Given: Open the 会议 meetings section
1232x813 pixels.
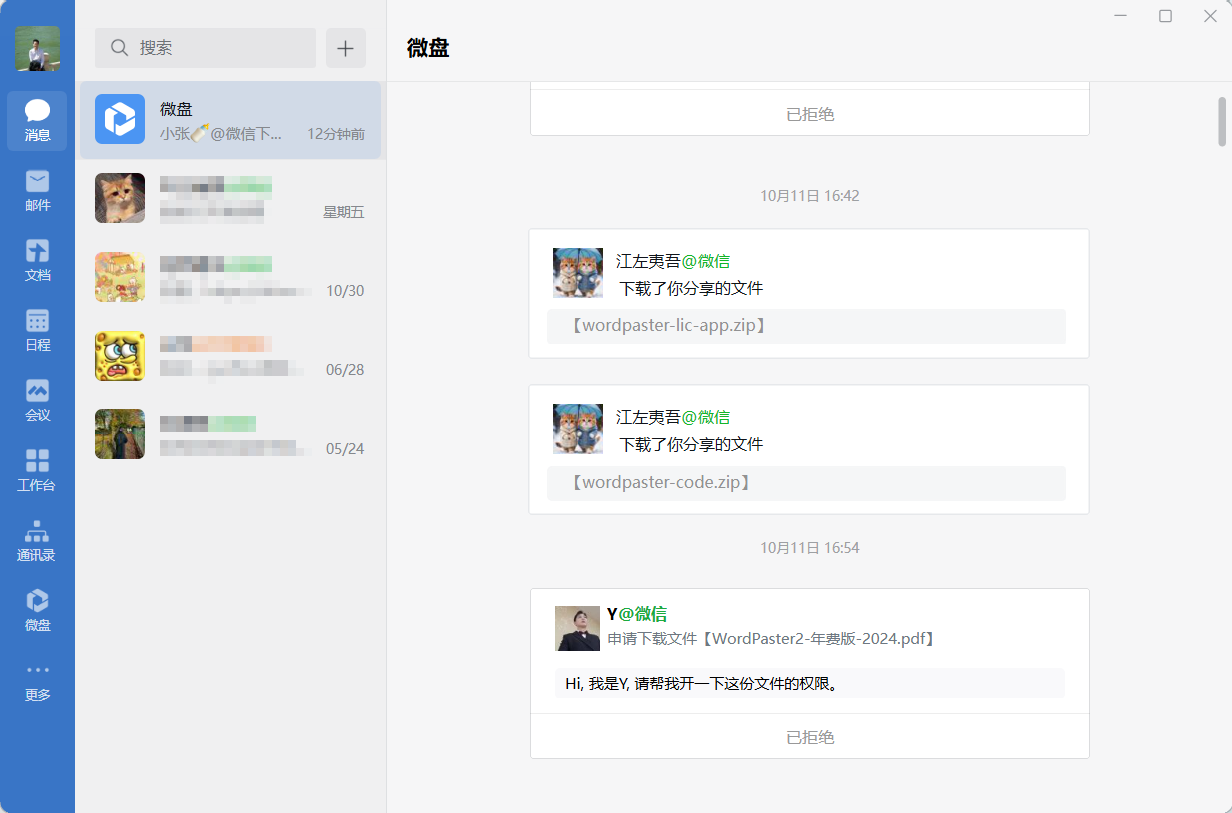Looking at the screenshot, I should point(37,401).
